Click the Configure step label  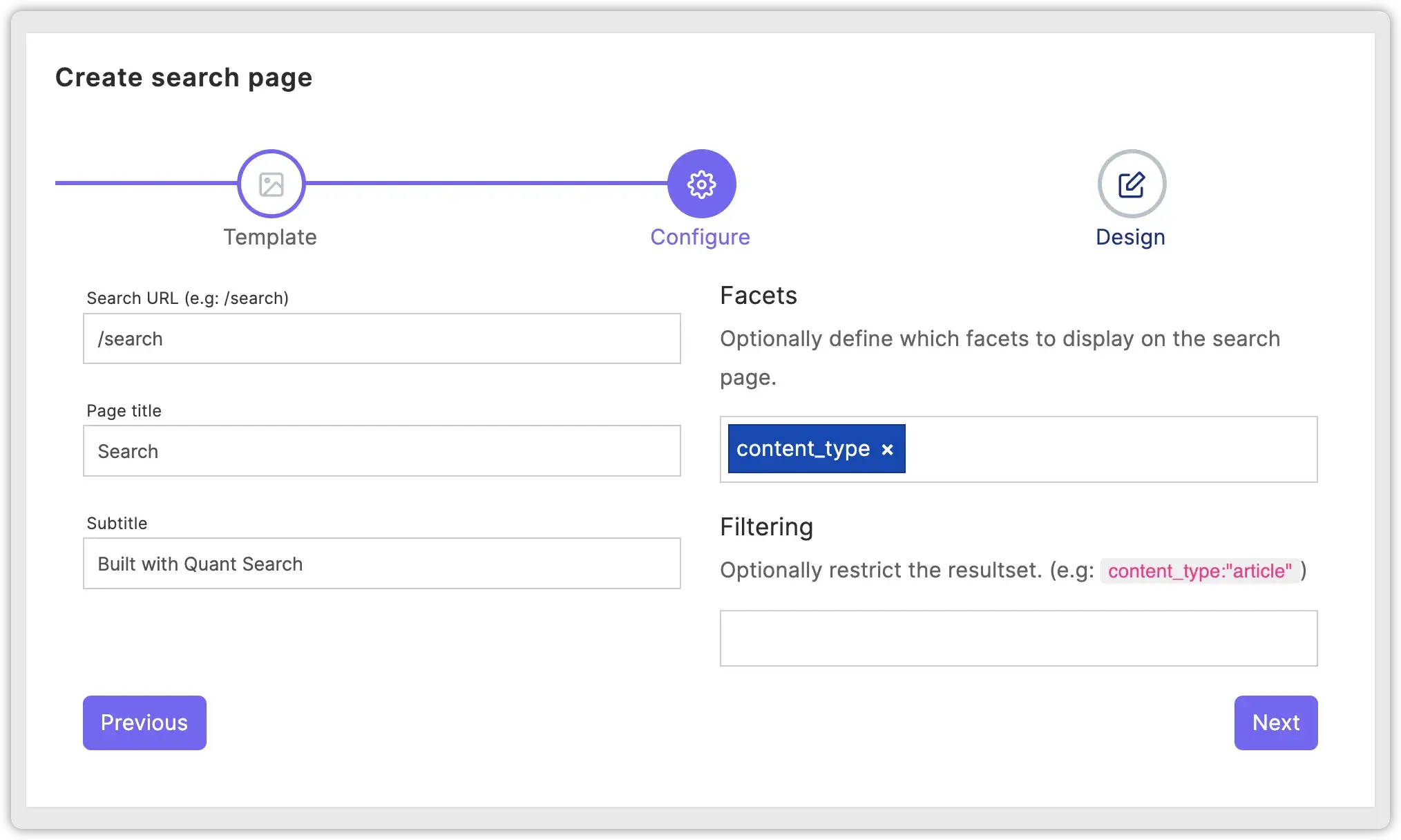click(700, 237)
